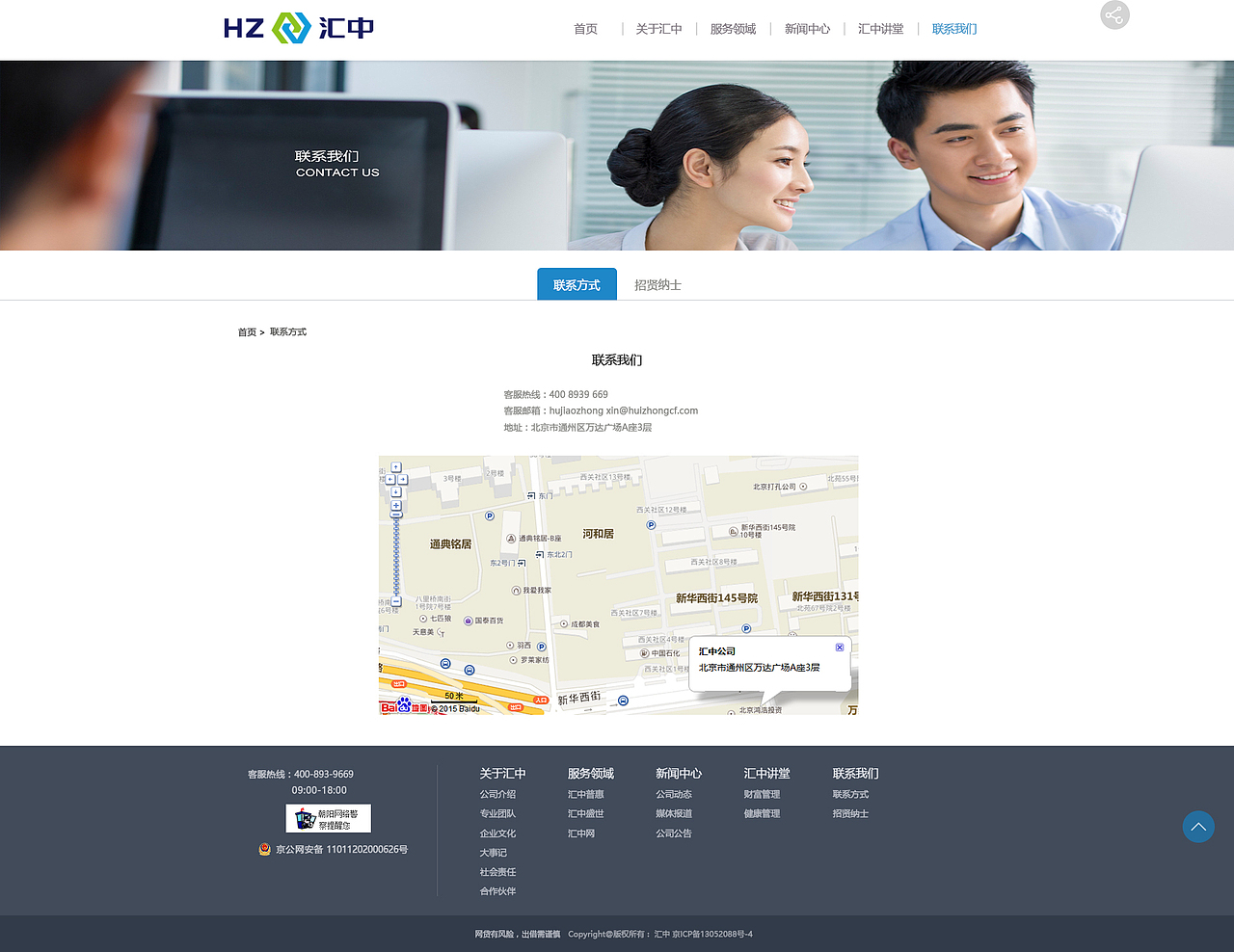Click the service email address link

[x=624, y=410]
